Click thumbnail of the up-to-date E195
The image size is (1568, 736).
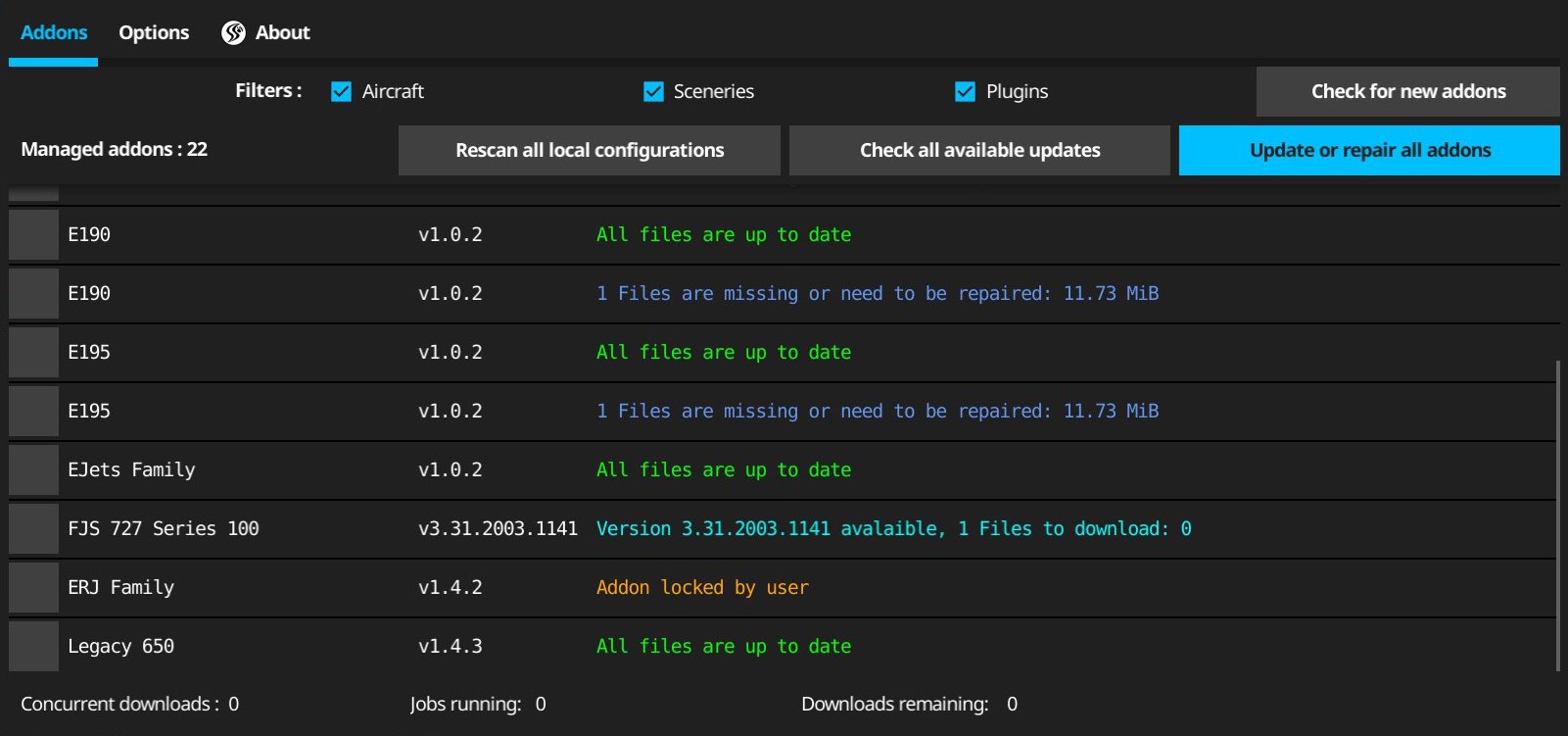(x=34, y=353)
